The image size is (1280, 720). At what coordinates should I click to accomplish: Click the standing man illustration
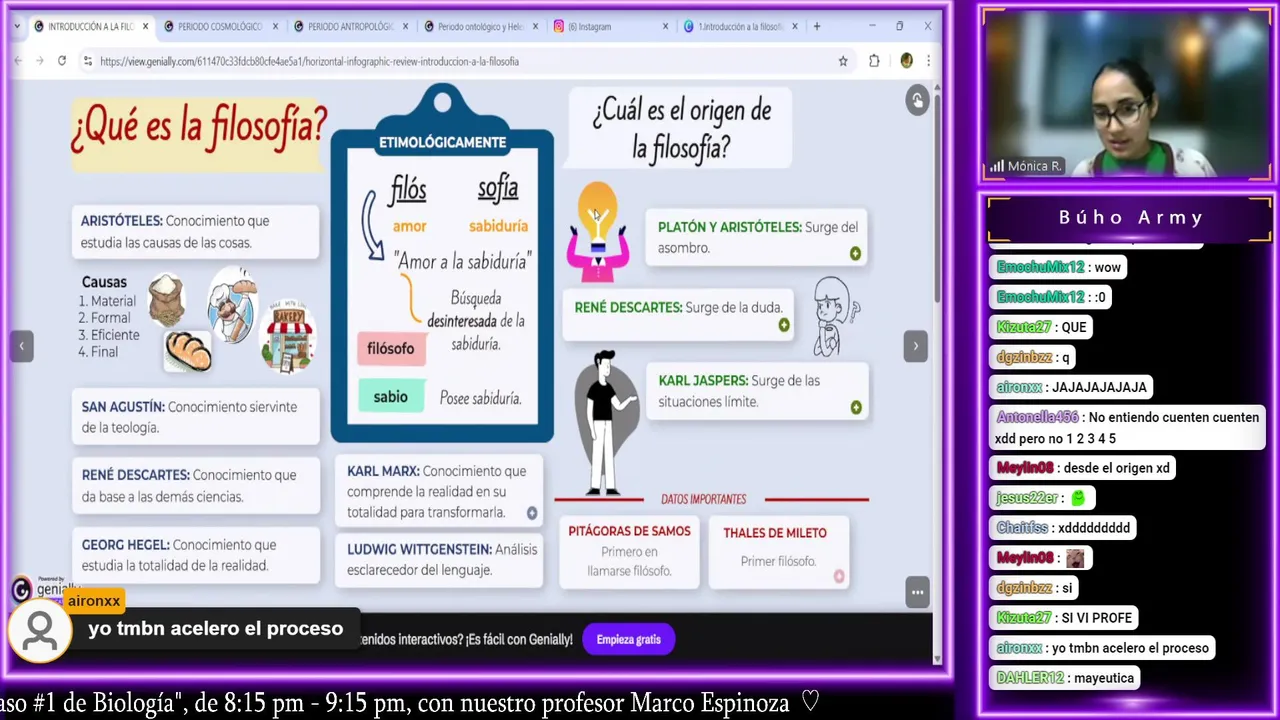point(606,423)
